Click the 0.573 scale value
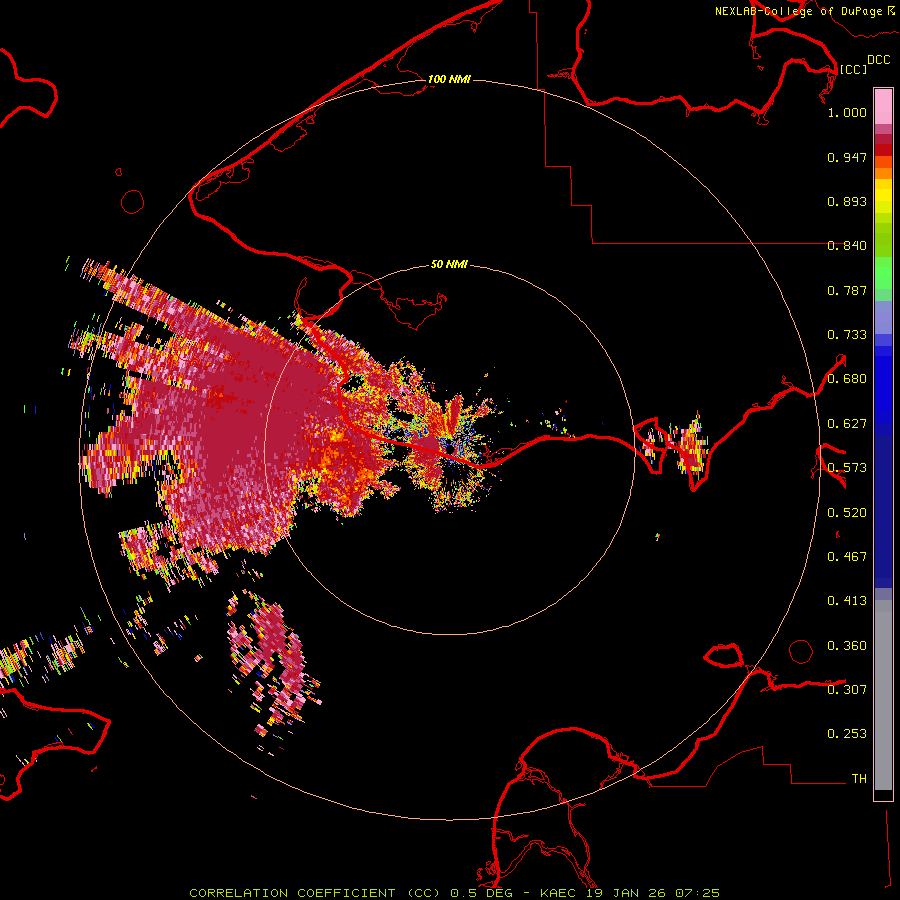This screenshot has height=900, width=900. tap(847, 468)
